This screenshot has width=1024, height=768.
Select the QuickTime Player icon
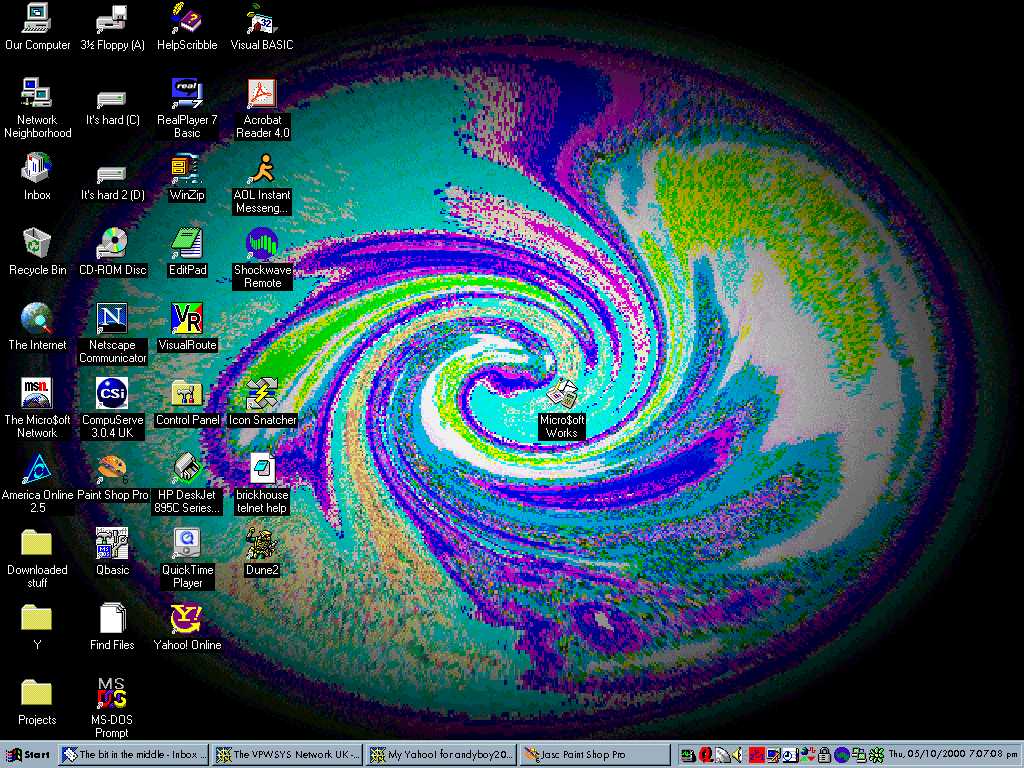pos(187,545)
